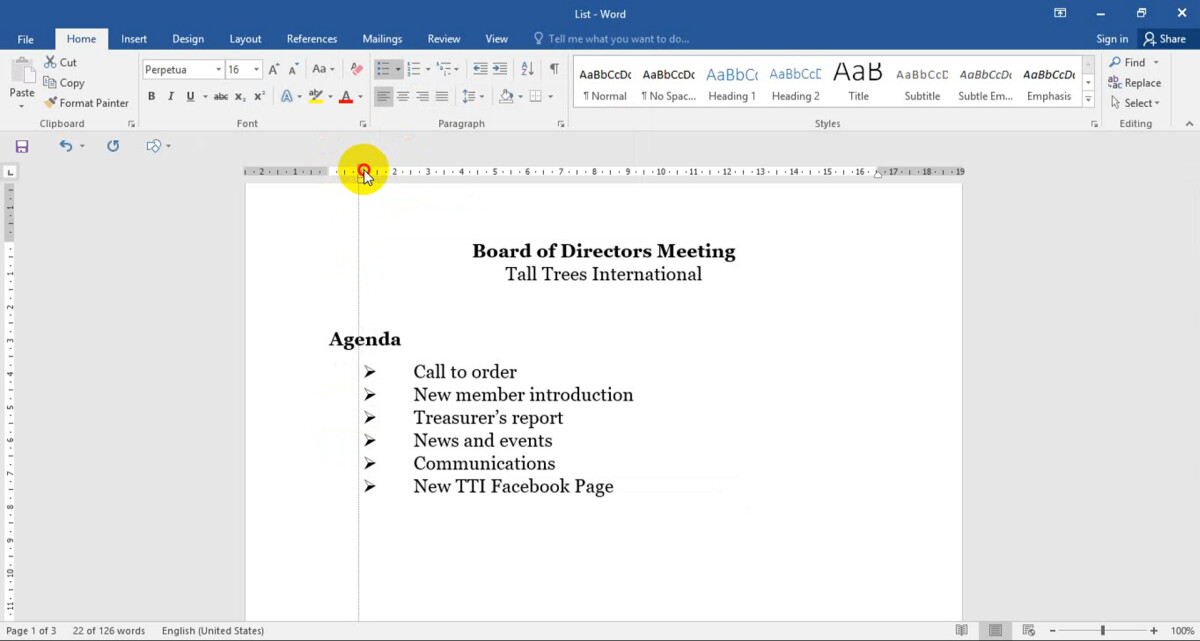Click the Sort icon in Paragraph group
Image resolution: width=1200 pixels, height=641 pixels.
[x=527, y=69]
